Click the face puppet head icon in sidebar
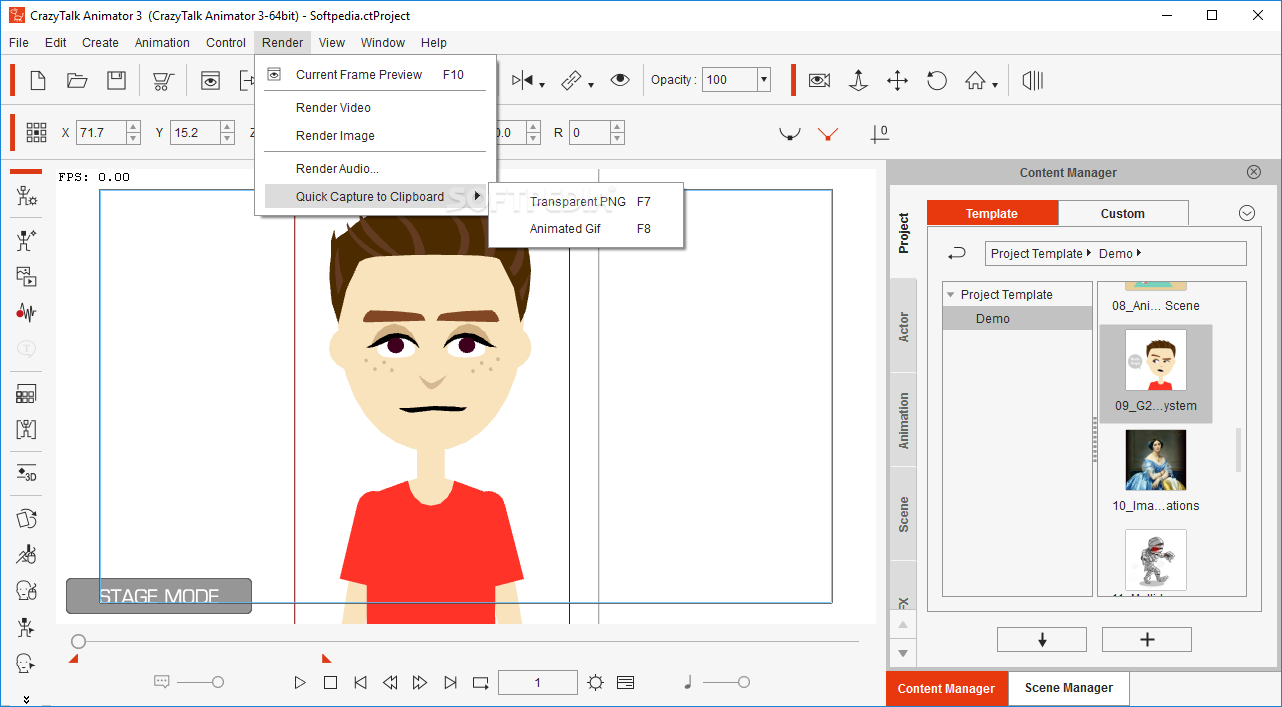The height and width of the screenshot is (707, 1282). coord(27,590)
